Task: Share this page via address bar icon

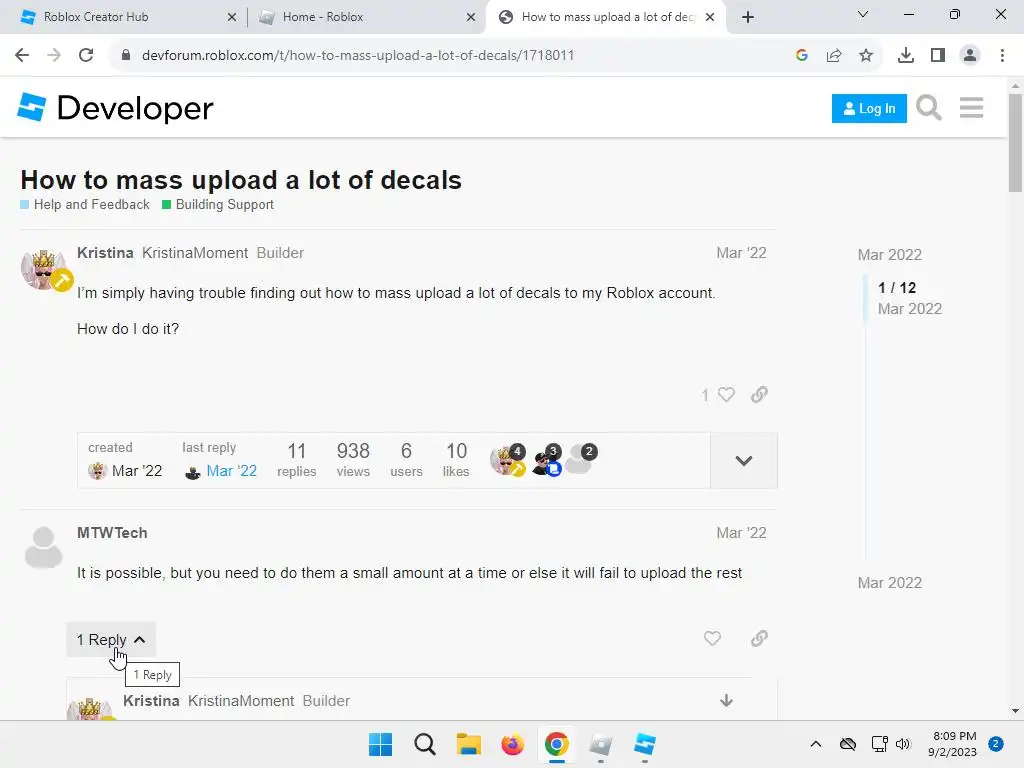Action: [x=834, y=55]
